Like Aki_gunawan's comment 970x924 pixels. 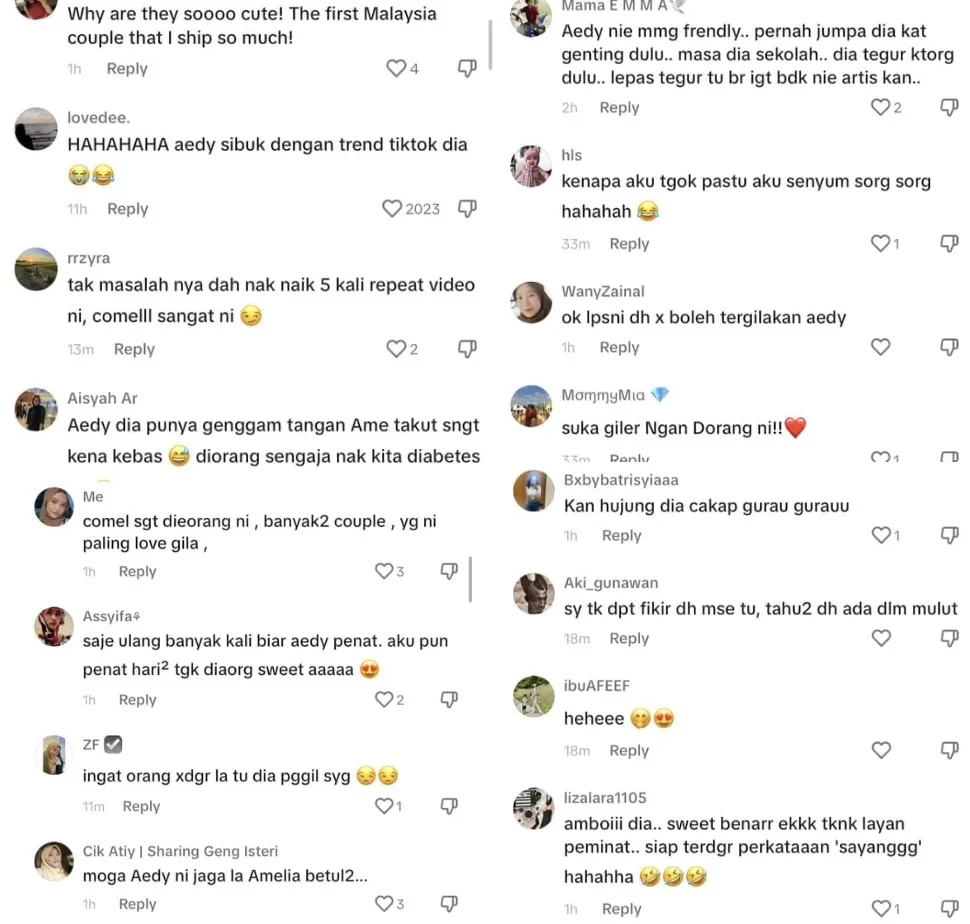click(880, 638)
